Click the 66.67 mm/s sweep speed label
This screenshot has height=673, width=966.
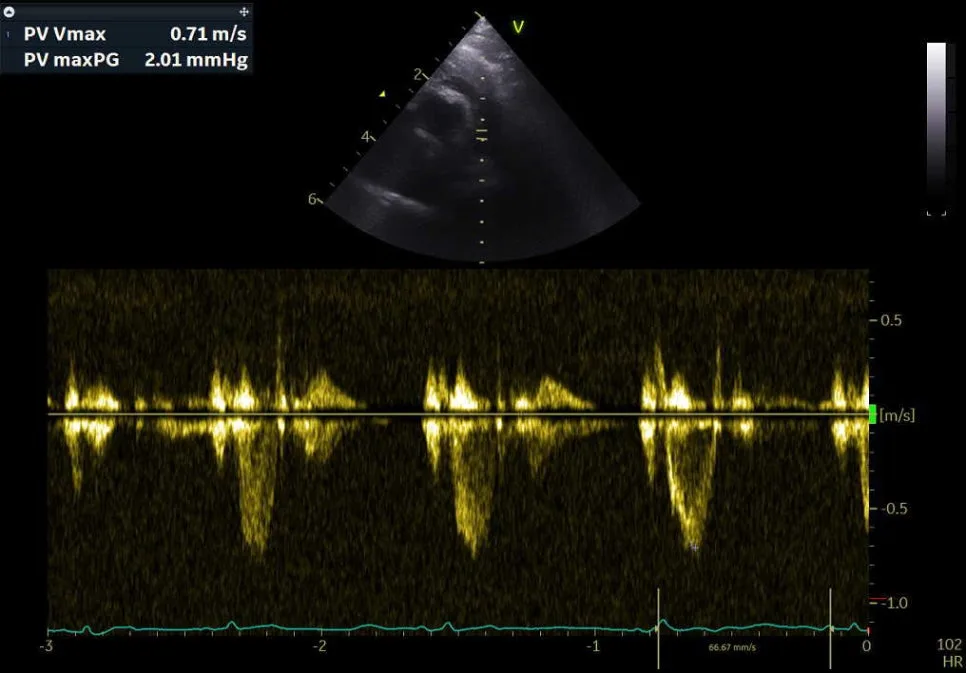pyautogui.click(x=733, y=648)
